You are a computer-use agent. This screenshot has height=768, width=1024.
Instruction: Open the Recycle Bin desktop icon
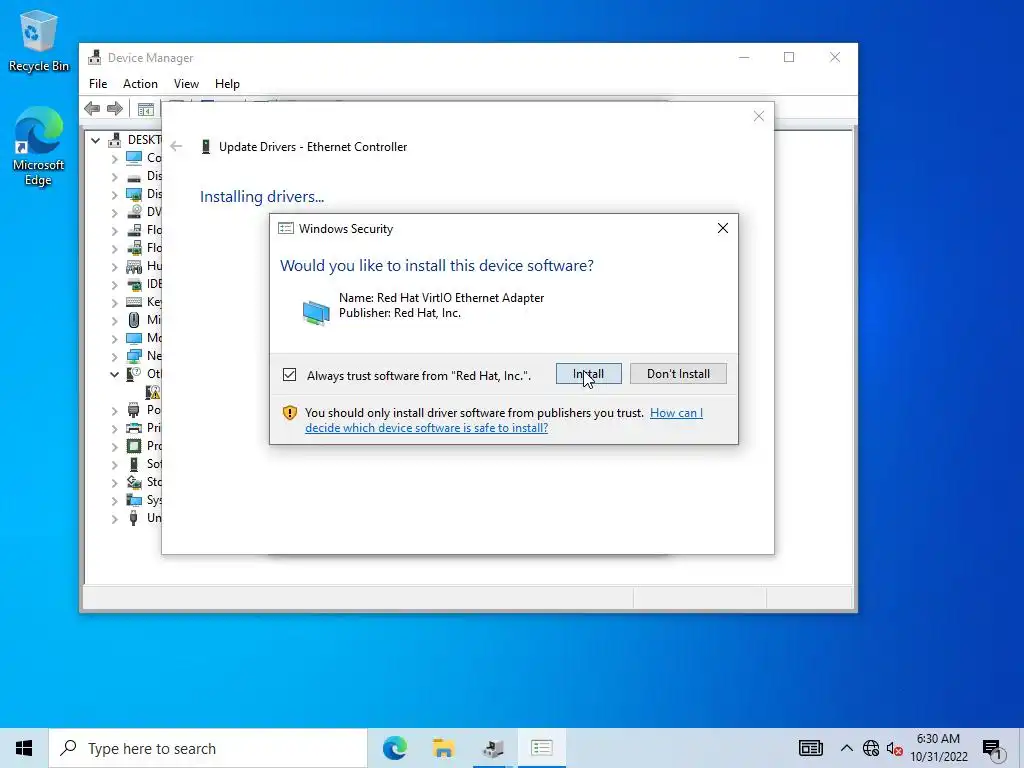point(39,41)
